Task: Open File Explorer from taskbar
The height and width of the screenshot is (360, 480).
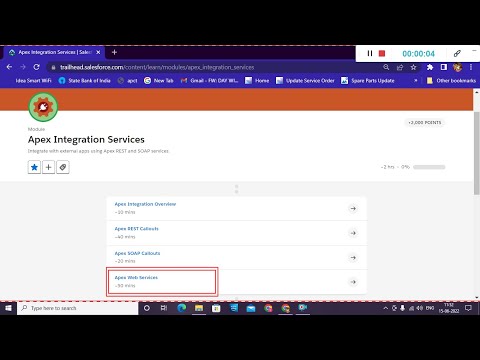Action: (199, 308)
